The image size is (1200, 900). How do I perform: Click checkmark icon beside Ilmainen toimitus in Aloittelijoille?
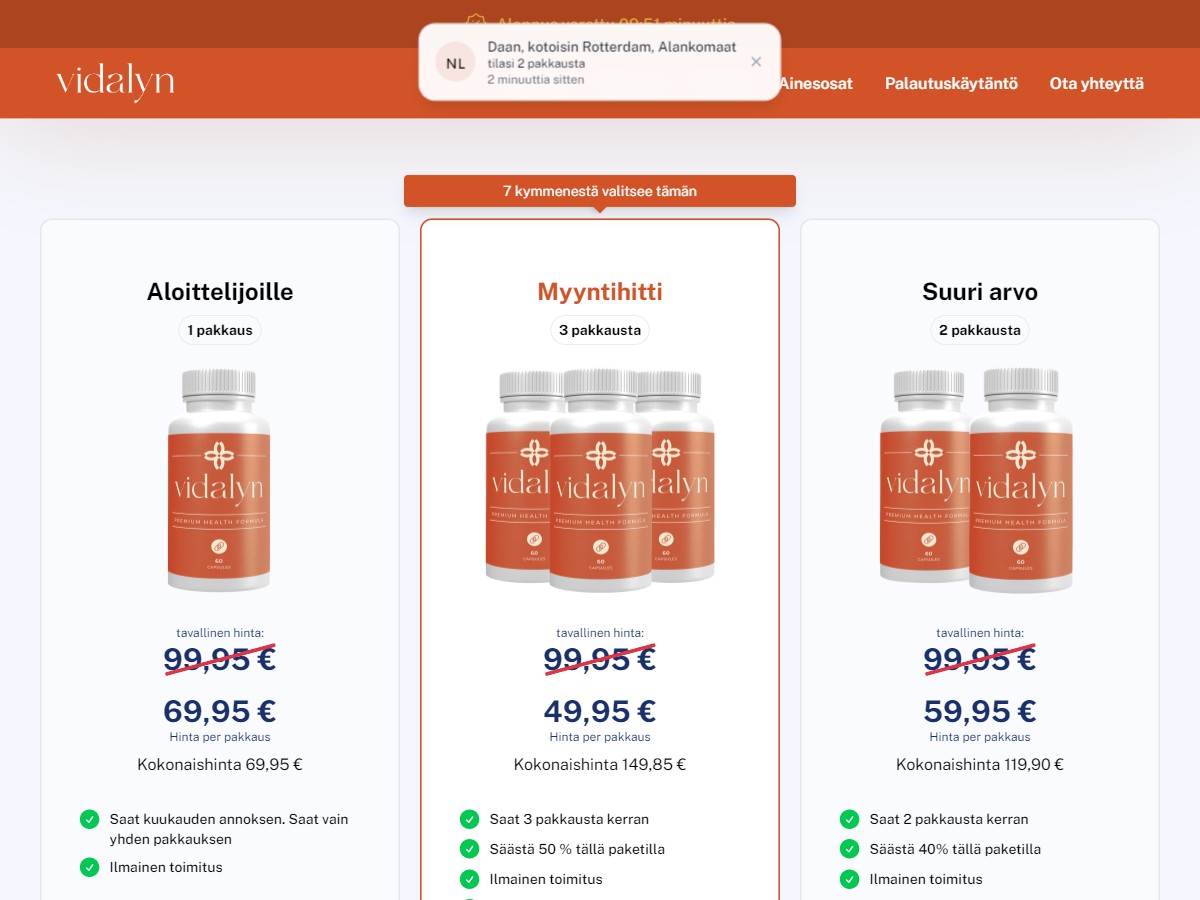90,867
